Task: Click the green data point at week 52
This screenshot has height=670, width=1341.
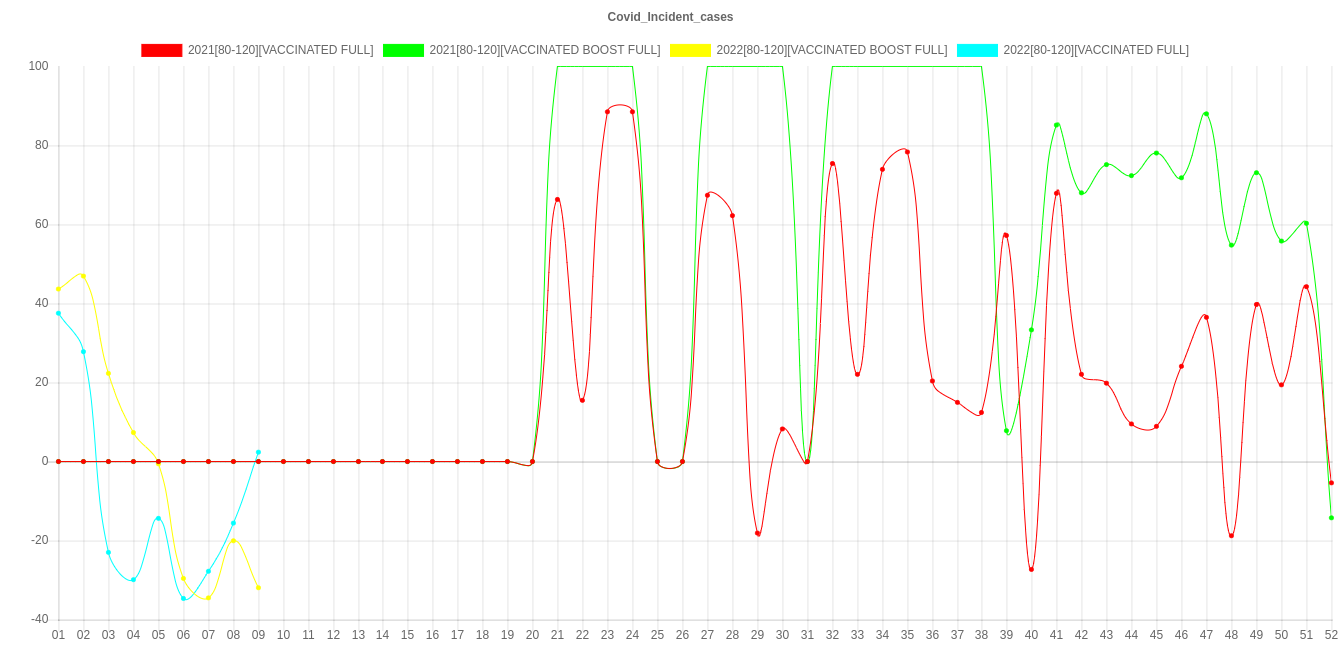Action: pyautogui.click(x=1331, y=518)
